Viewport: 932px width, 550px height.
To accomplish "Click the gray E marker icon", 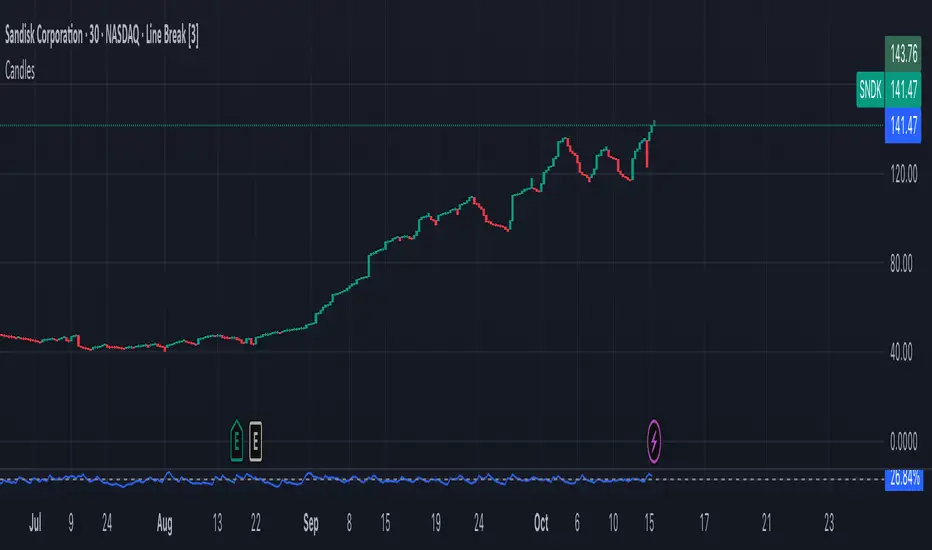I will (257, 438).
